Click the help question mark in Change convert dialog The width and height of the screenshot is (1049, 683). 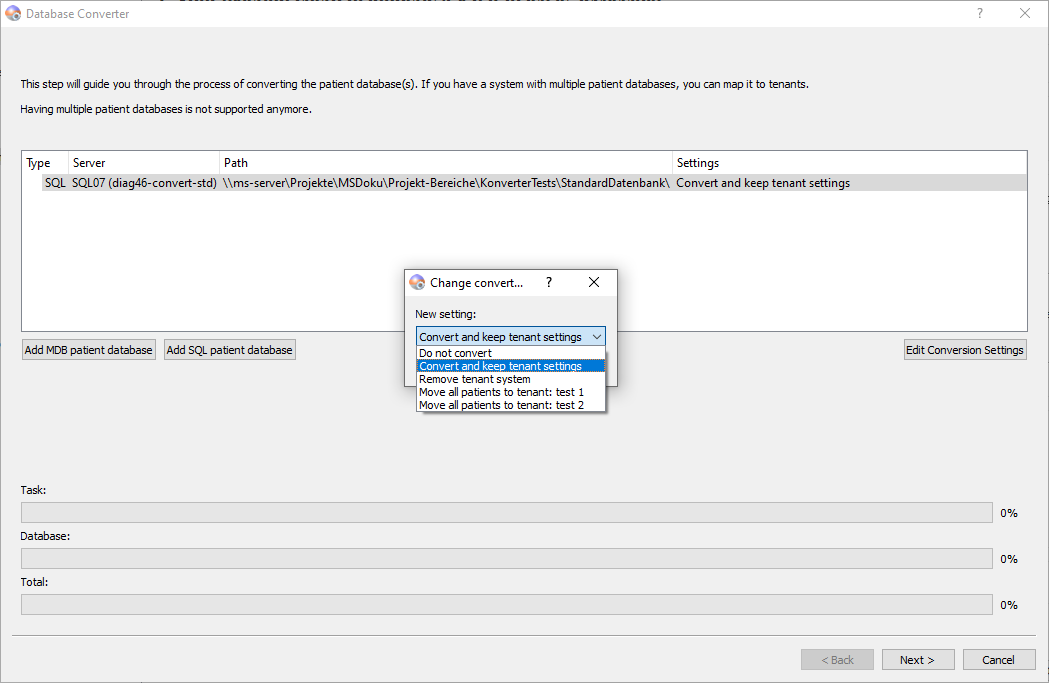548,283
